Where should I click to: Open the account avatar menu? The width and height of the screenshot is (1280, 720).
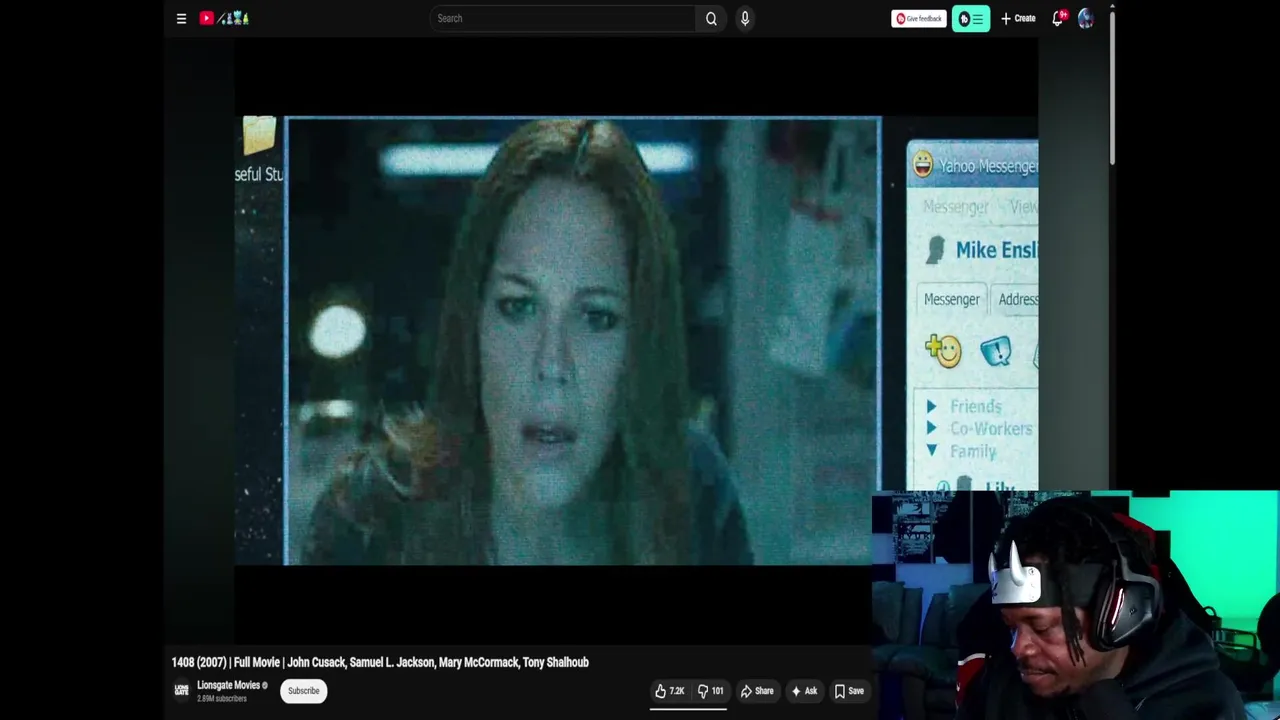[1086, 18]
